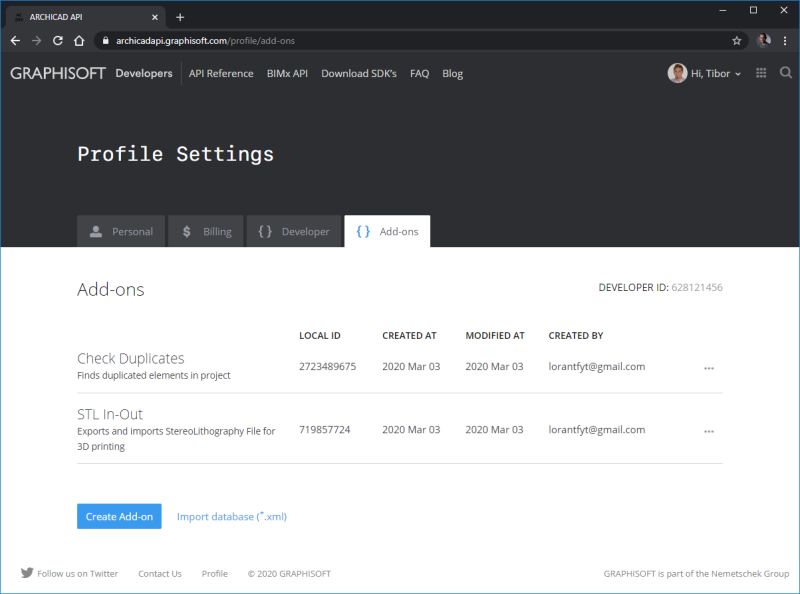Open the Profile footer link
The image size is (800, 594).
pyautogui.click(x=214, y=574)
